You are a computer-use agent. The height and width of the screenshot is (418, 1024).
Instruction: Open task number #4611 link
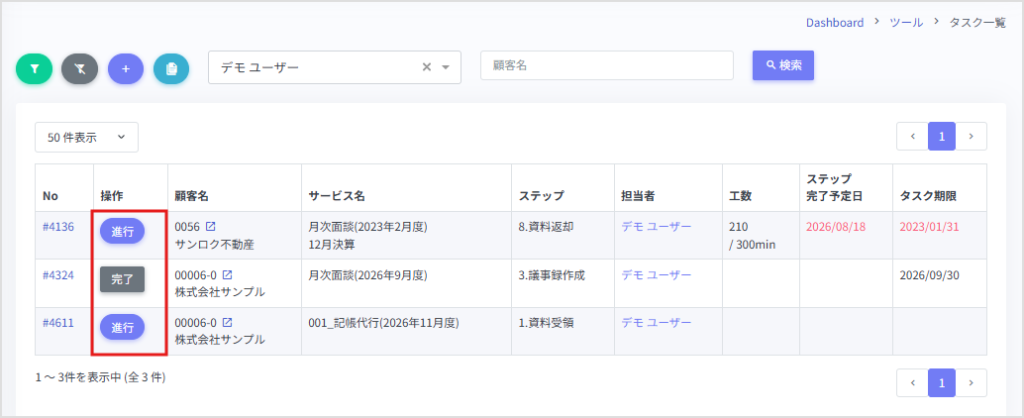pyautogui.click(x=58, y=323)
